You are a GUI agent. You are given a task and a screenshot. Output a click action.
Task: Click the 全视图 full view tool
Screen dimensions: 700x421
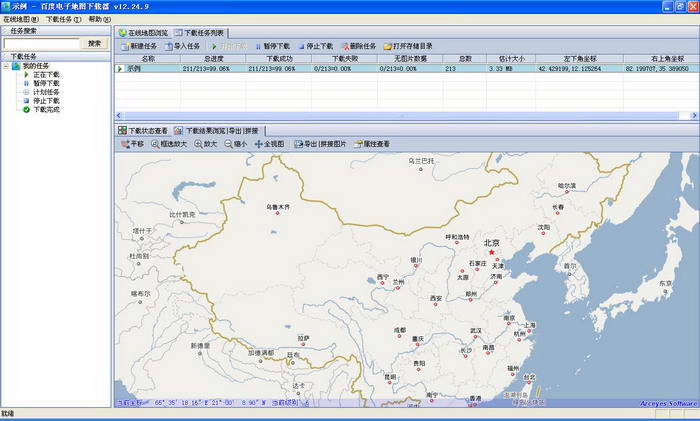pos(269,144)
